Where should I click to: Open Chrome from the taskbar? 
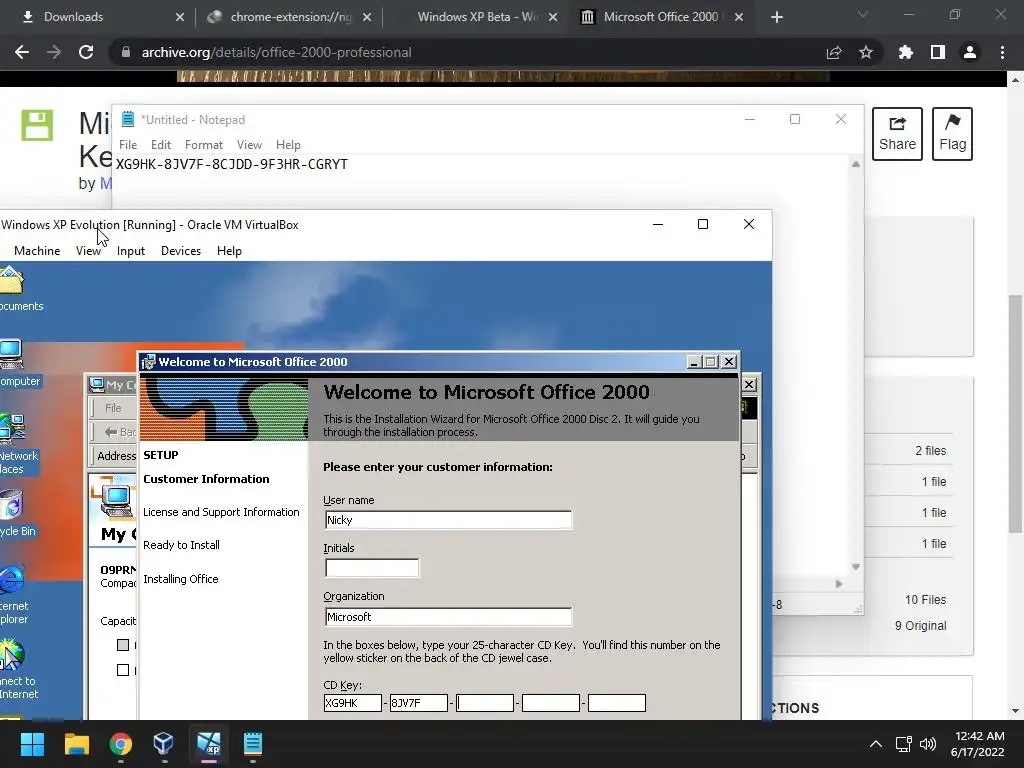[121, 744]
